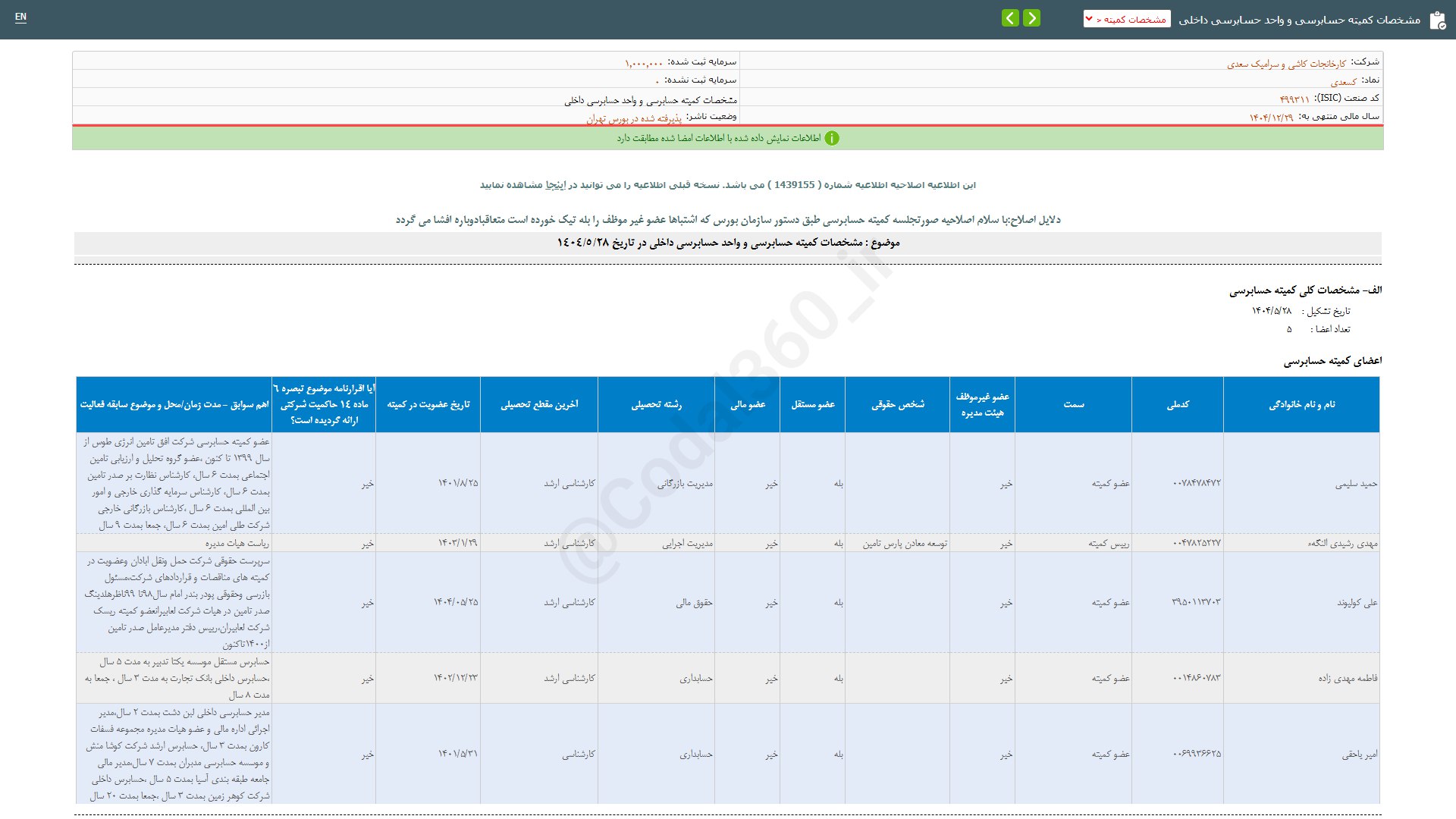1456x819 pixels.
Task: Click the green info icon in status banner
Action: [x=832, y=138]
